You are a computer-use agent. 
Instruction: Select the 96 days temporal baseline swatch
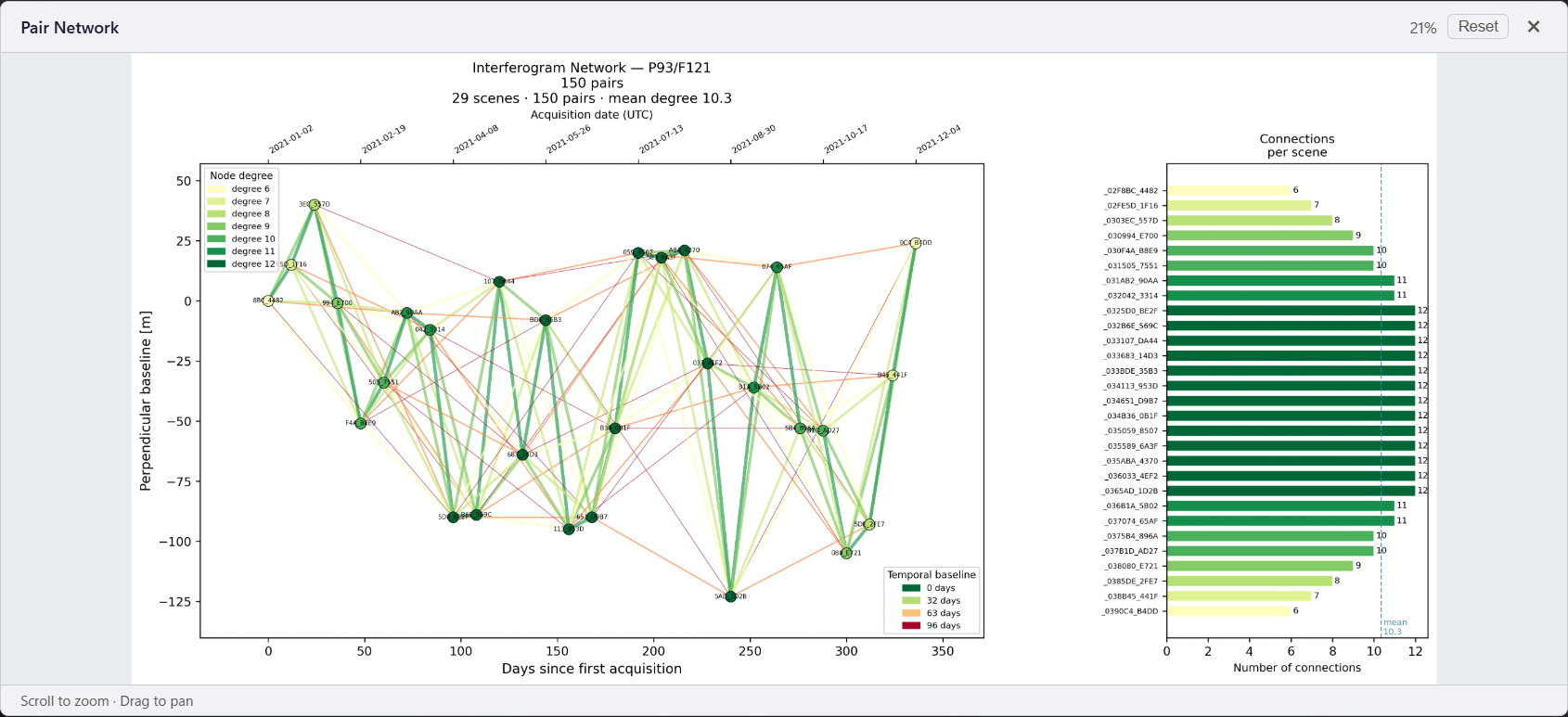coord(911,626)
